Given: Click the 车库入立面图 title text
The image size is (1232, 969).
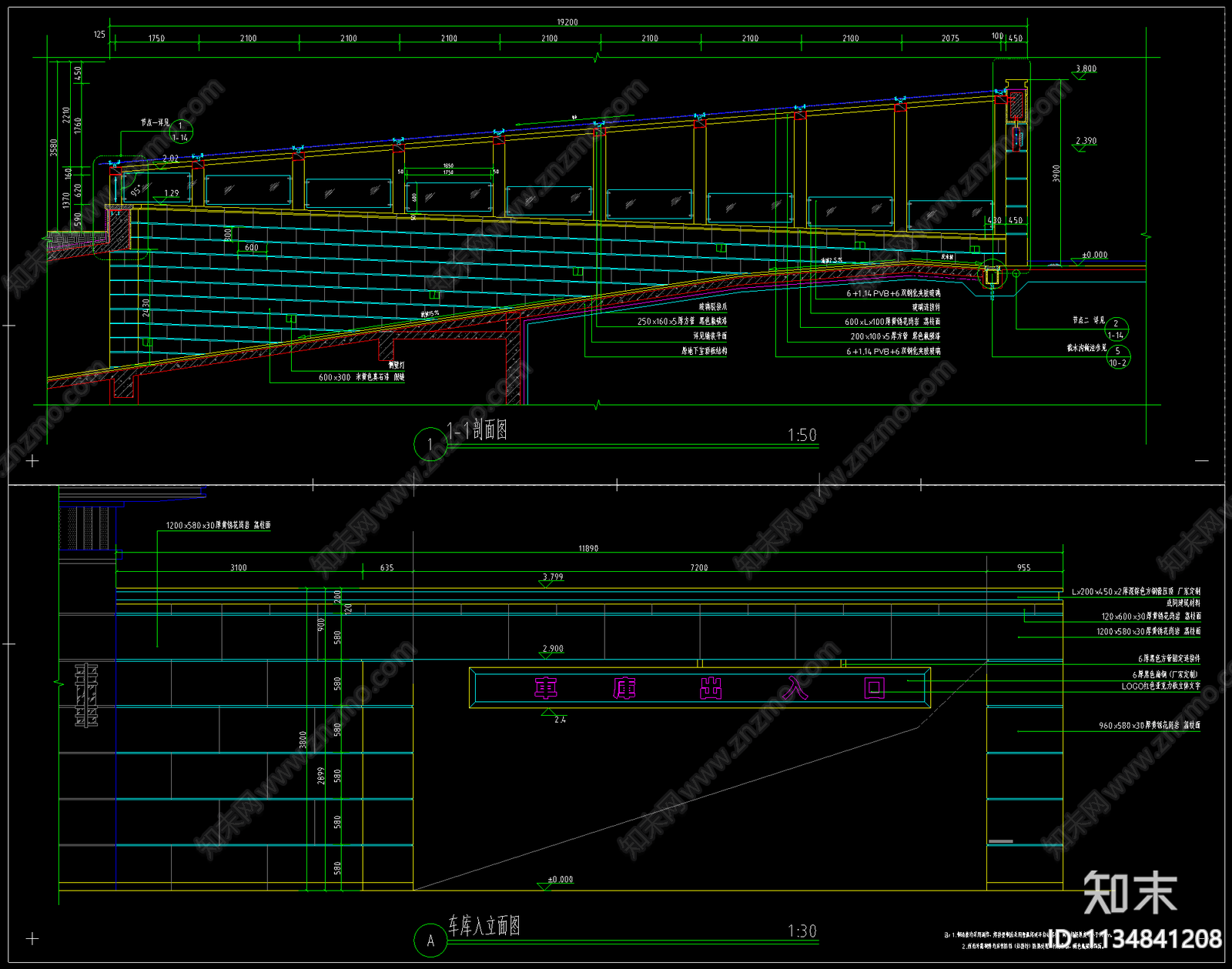Looking at the screenshot, I should click(484, 926).
